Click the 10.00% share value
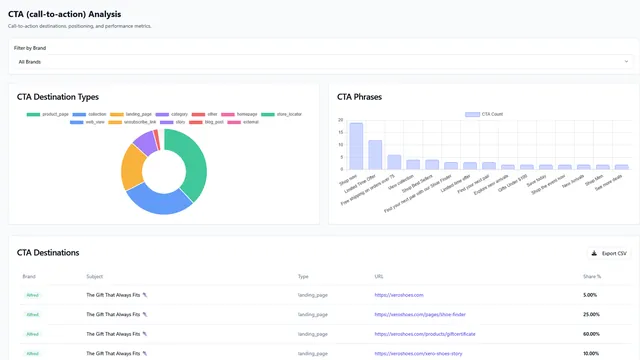 (x=591, y=353)
